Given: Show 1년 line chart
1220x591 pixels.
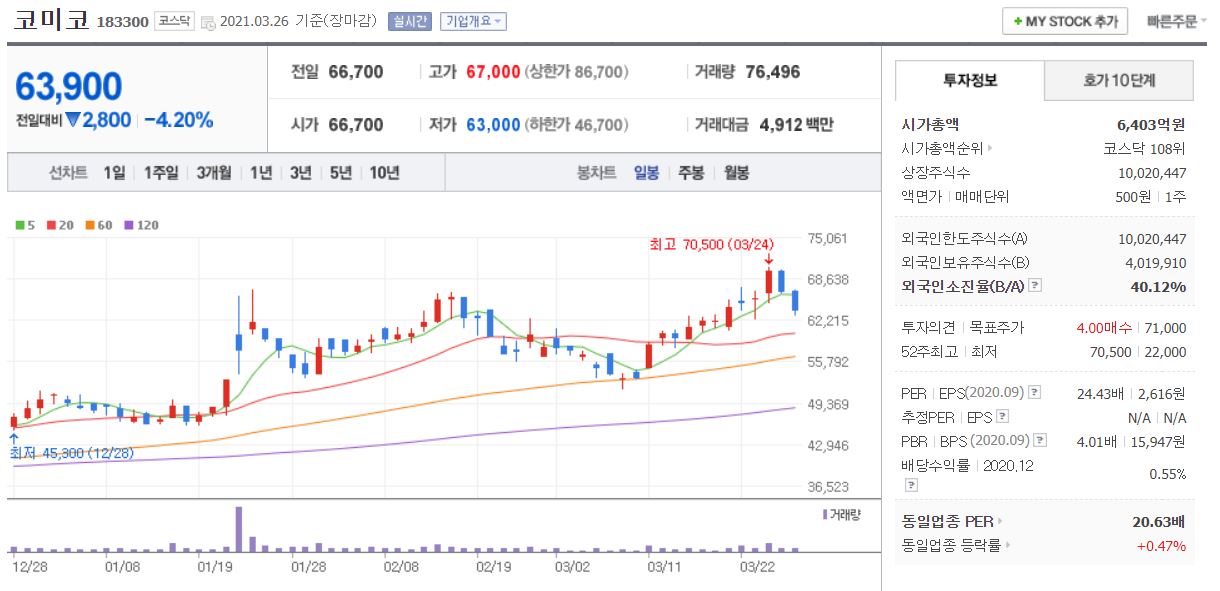Looking at the screenshot, I should coord(260,172).
